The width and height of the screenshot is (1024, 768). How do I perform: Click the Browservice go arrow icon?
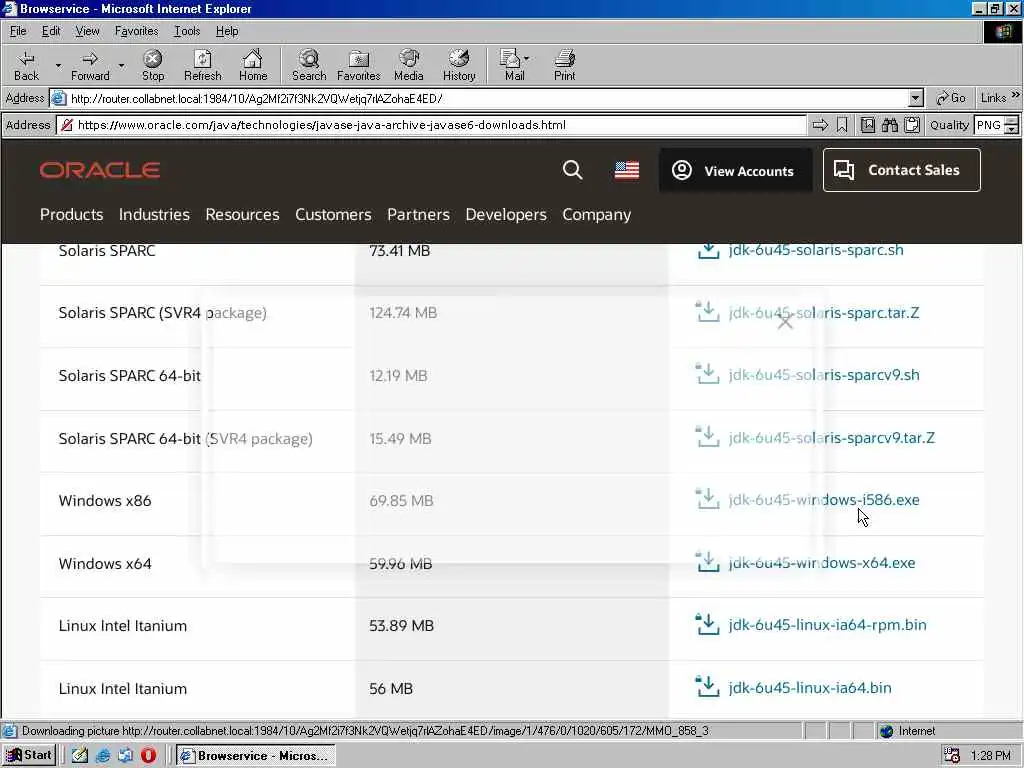(820, 125)
